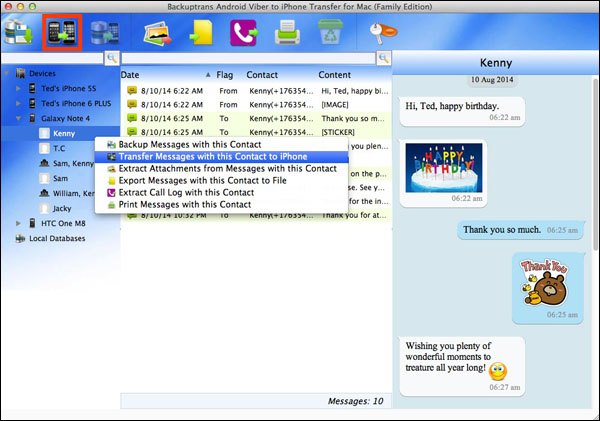The width and height of the screenshot is (600, 421).
Task: Click the green sent-message icon at 6:25 AM [STICKER] row
Action: coord(132,132)
